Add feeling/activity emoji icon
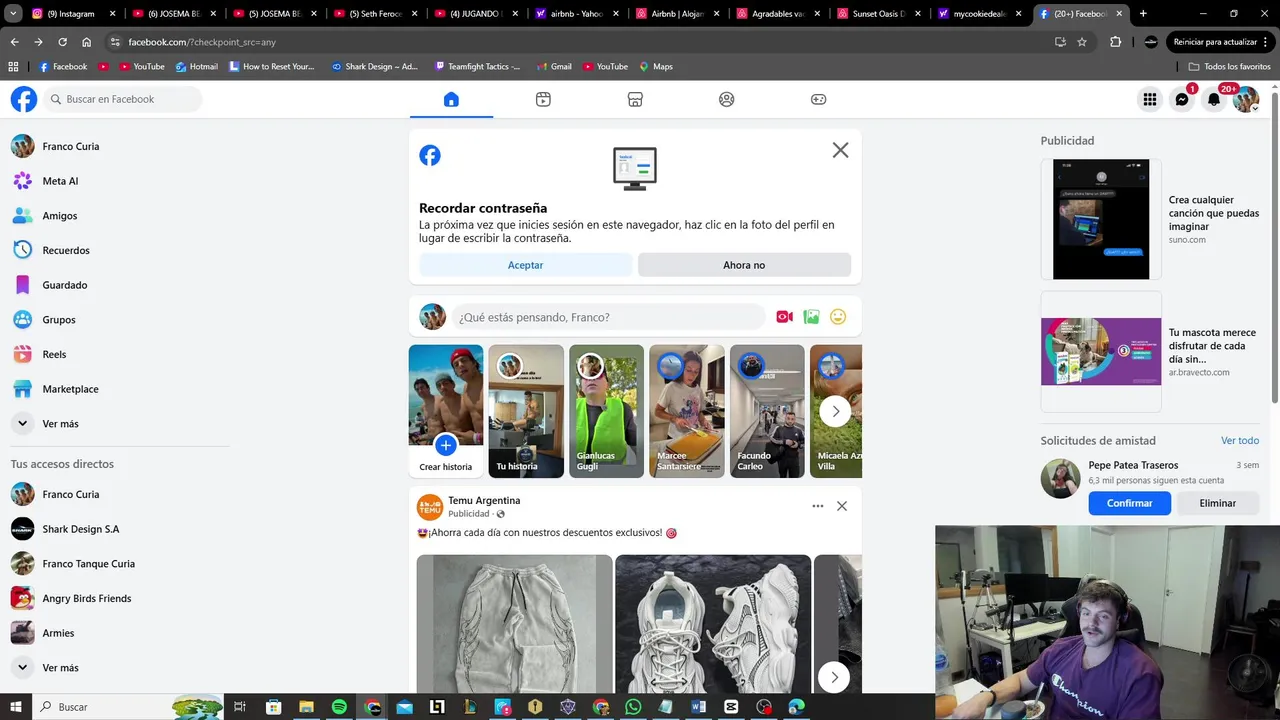Image resolution: width=1280 pixels, height=720 pixels. pyautogui.click(x=838, y=317)
